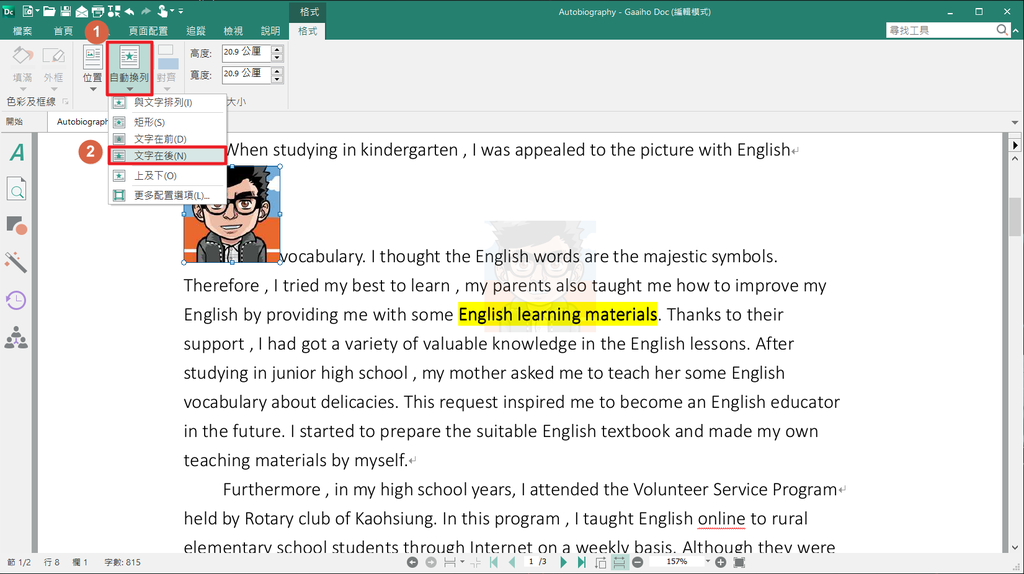Go to first page in status bar

click(x=494, y=562)
